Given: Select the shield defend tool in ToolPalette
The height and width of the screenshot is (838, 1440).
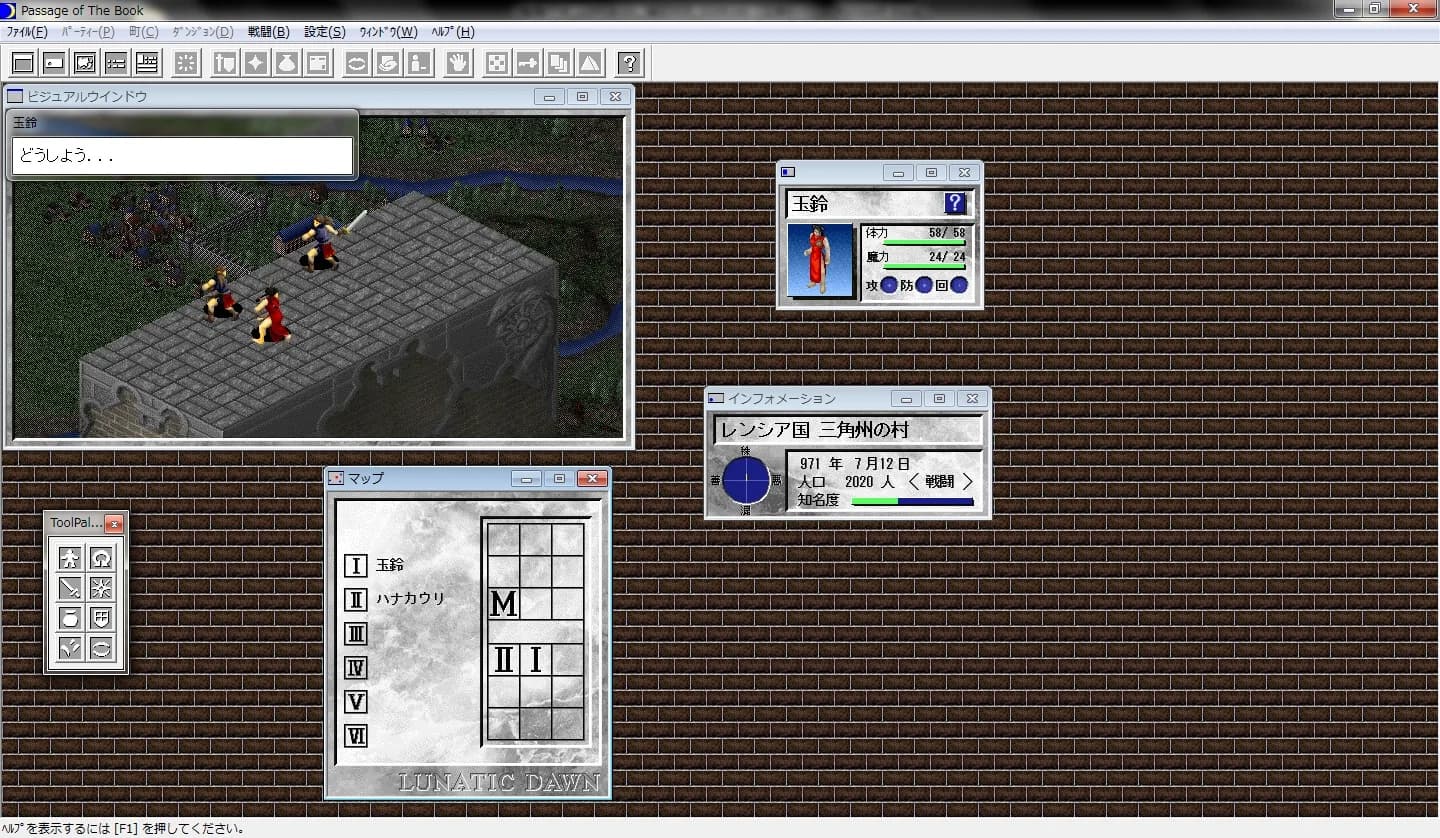Looking at the screenshot, I should (x=101, y=618).
